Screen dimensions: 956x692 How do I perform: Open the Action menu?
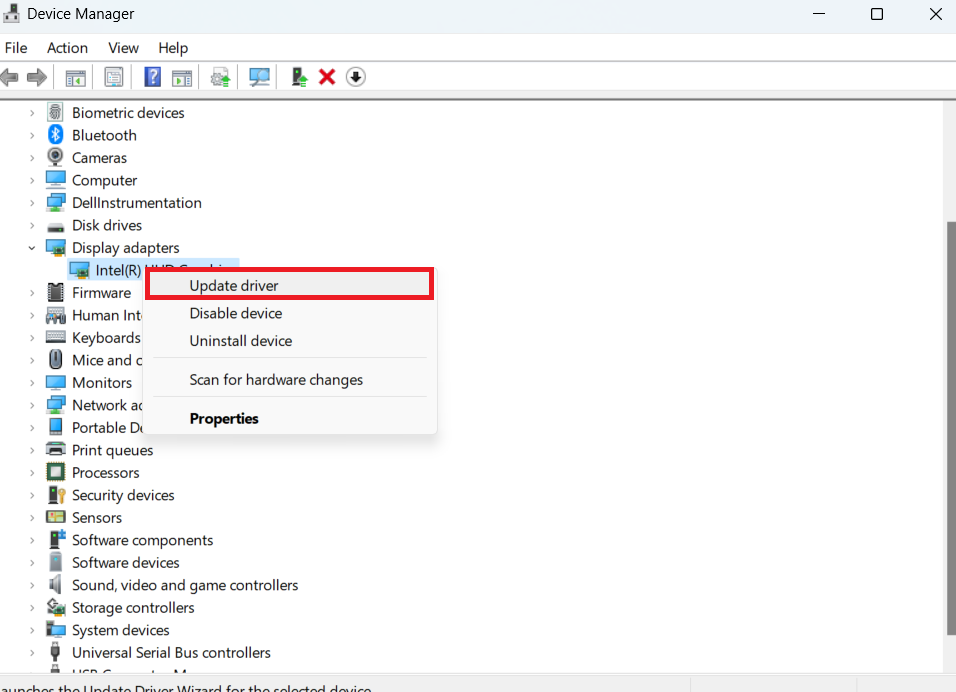pos(67,48)
